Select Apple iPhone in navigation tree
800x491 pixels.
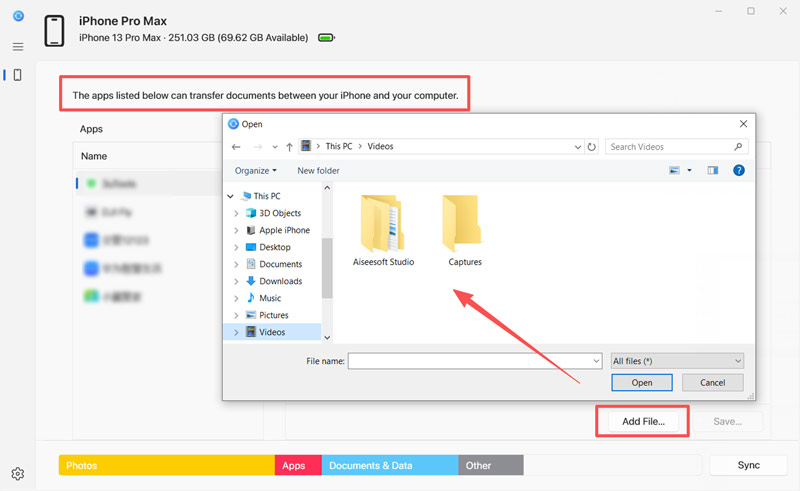[284, 230]
